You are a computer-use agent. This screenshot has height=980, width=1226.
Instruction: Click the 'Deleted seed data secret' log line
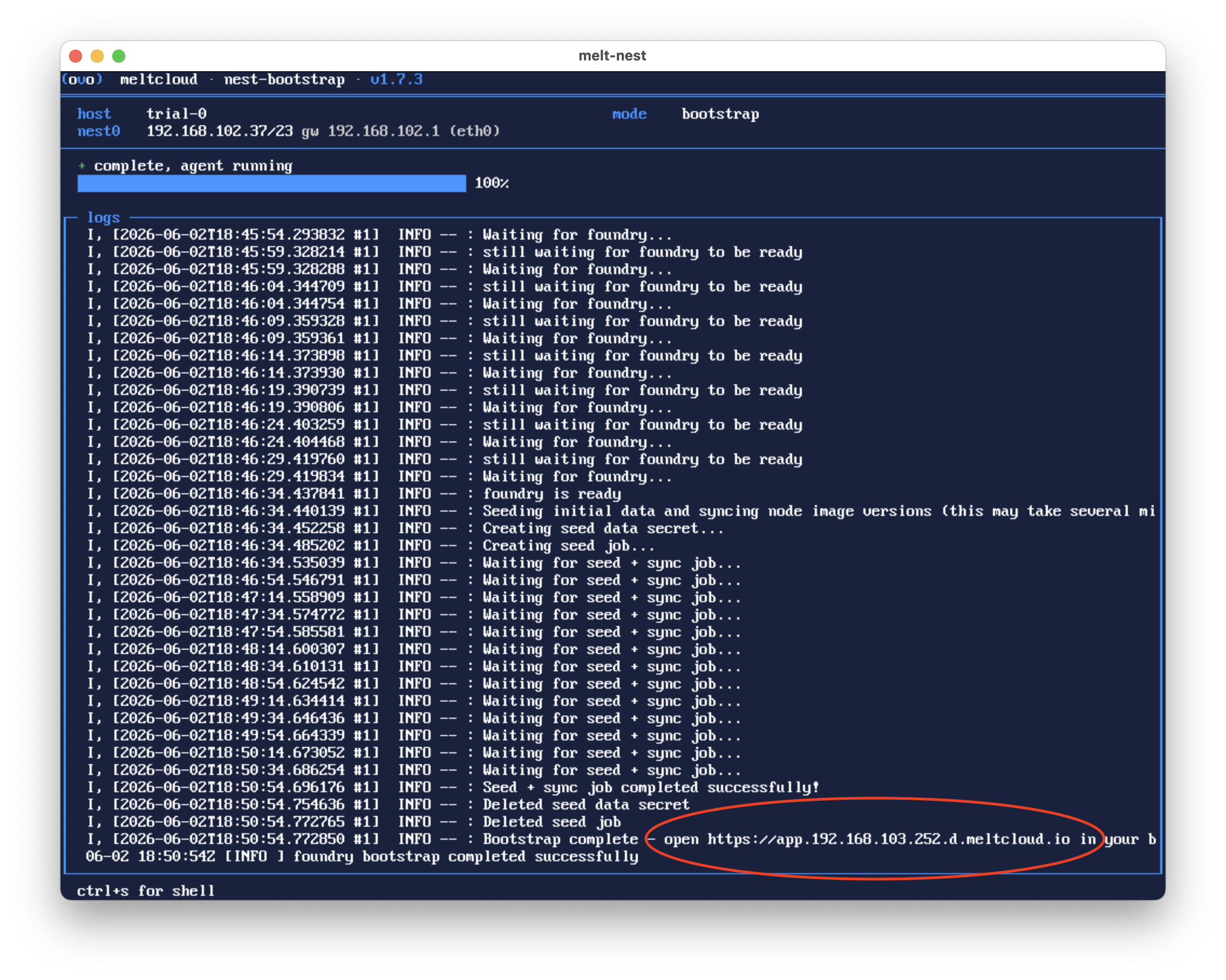[388, 804]
